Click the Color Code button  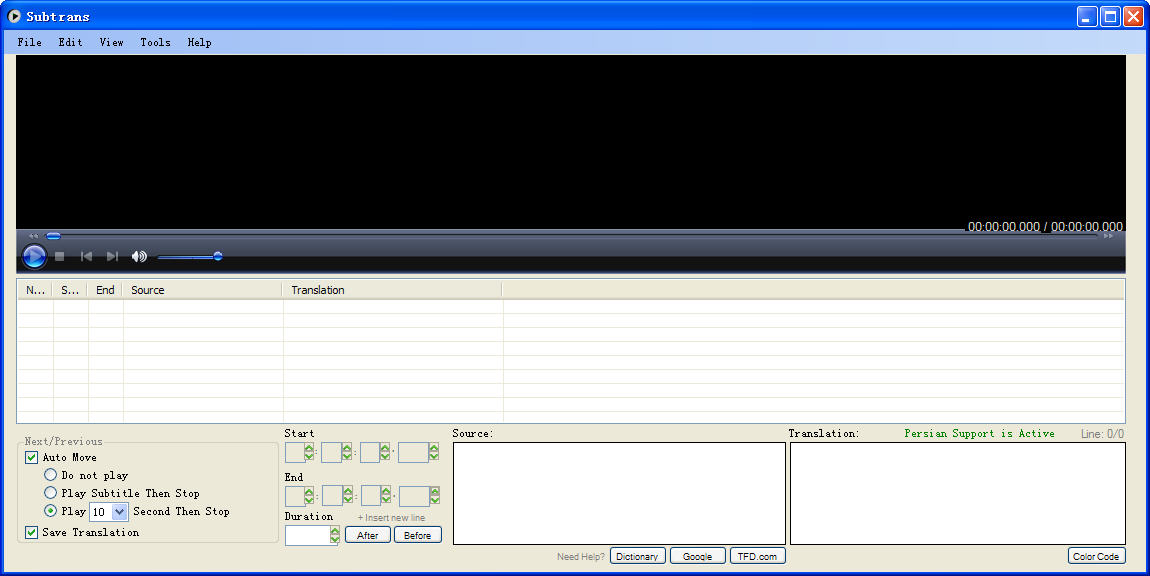1096,556
